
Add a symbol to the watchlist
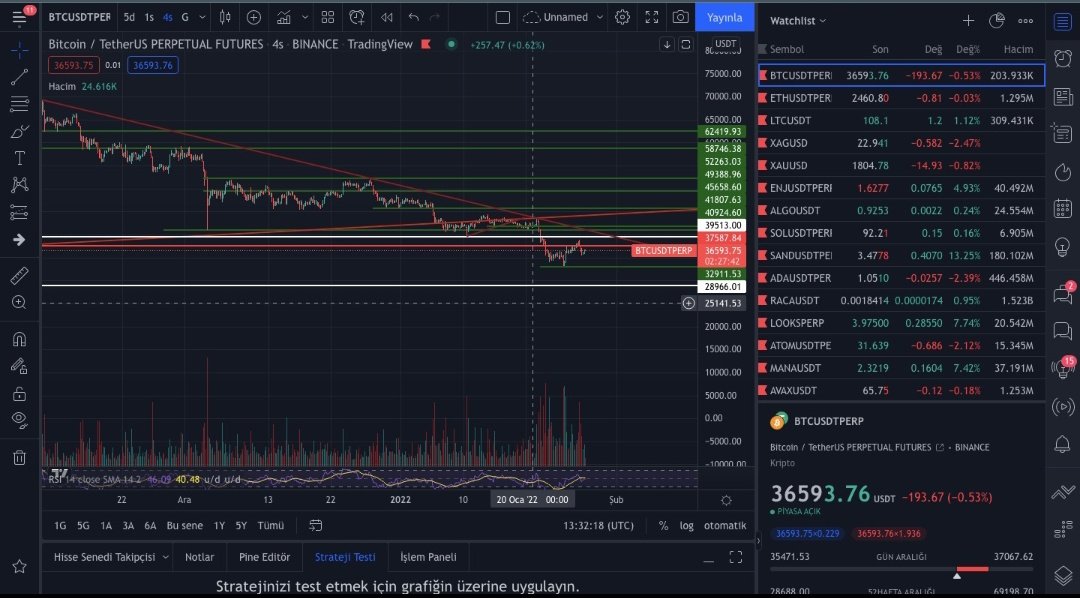click(968, 21)
